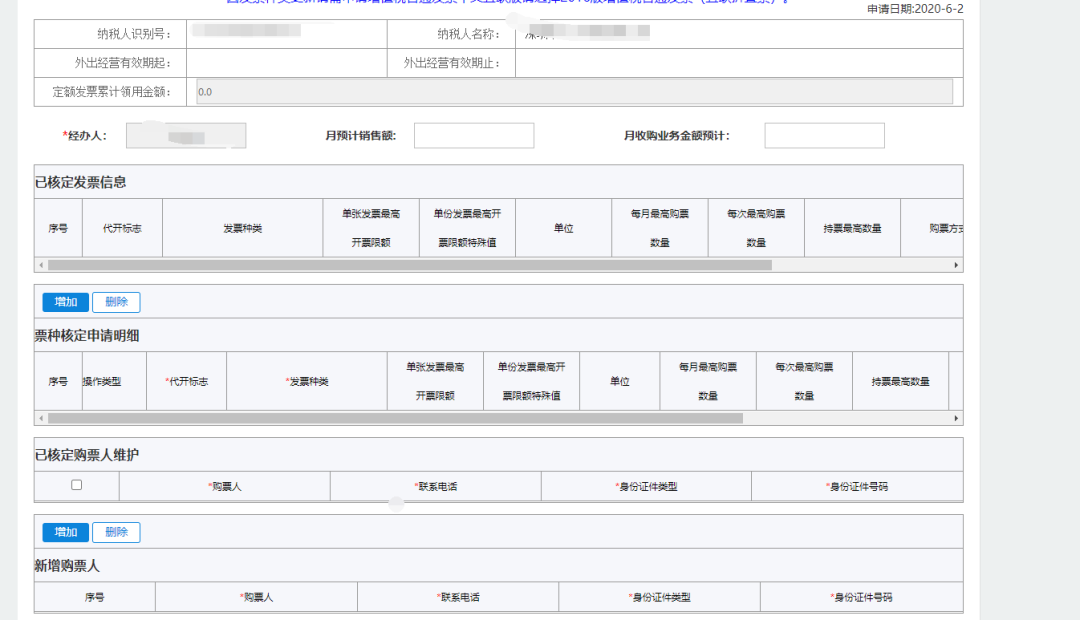Viewport: 1080px width, 620px height.
Task: Click the 票种核定申请明细 horizontal scrollbar thumb
Action: click(395, 418)
